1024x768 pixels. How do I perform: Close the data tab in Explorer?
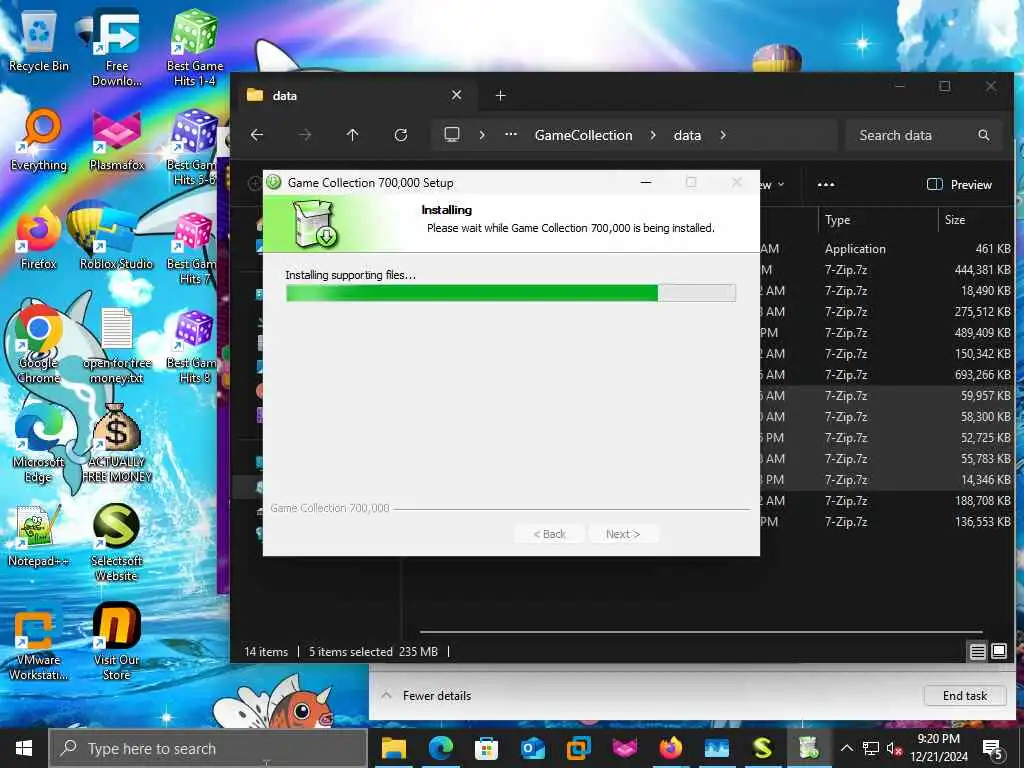tap(456, 95)
